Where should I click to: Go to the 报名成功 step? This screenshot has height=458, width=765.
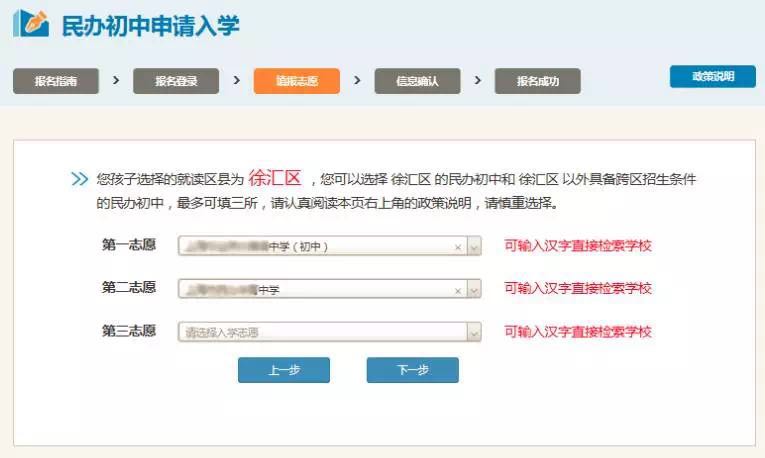[x=537, y=81]
